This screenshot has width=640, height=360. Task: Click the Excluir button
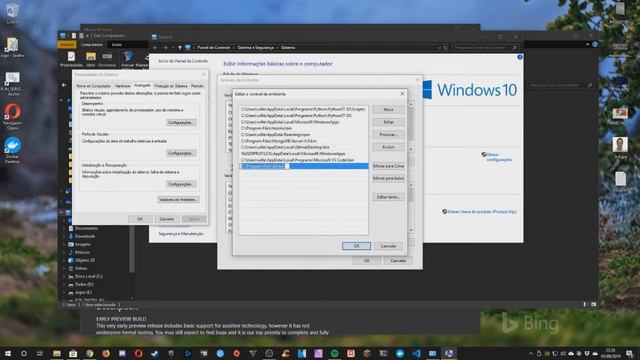click(388, 147)
